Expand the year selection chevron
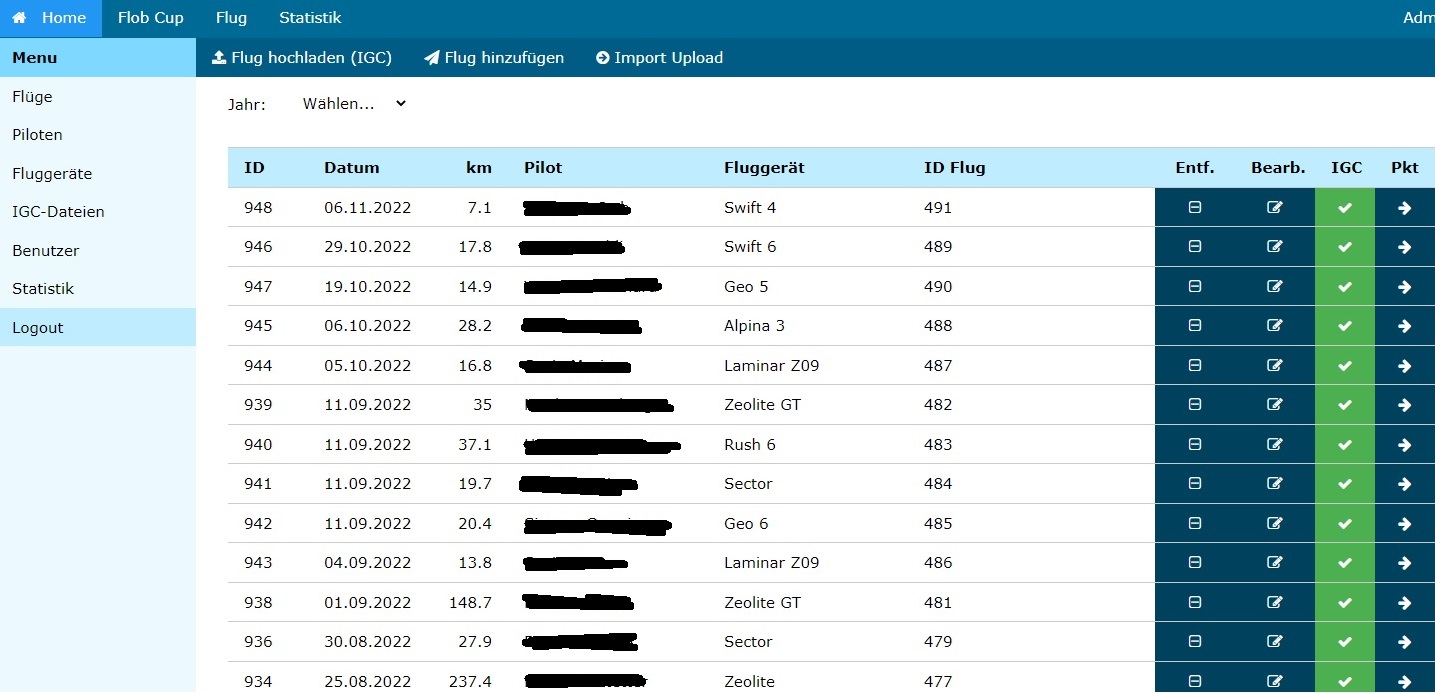 coord(400,103)
